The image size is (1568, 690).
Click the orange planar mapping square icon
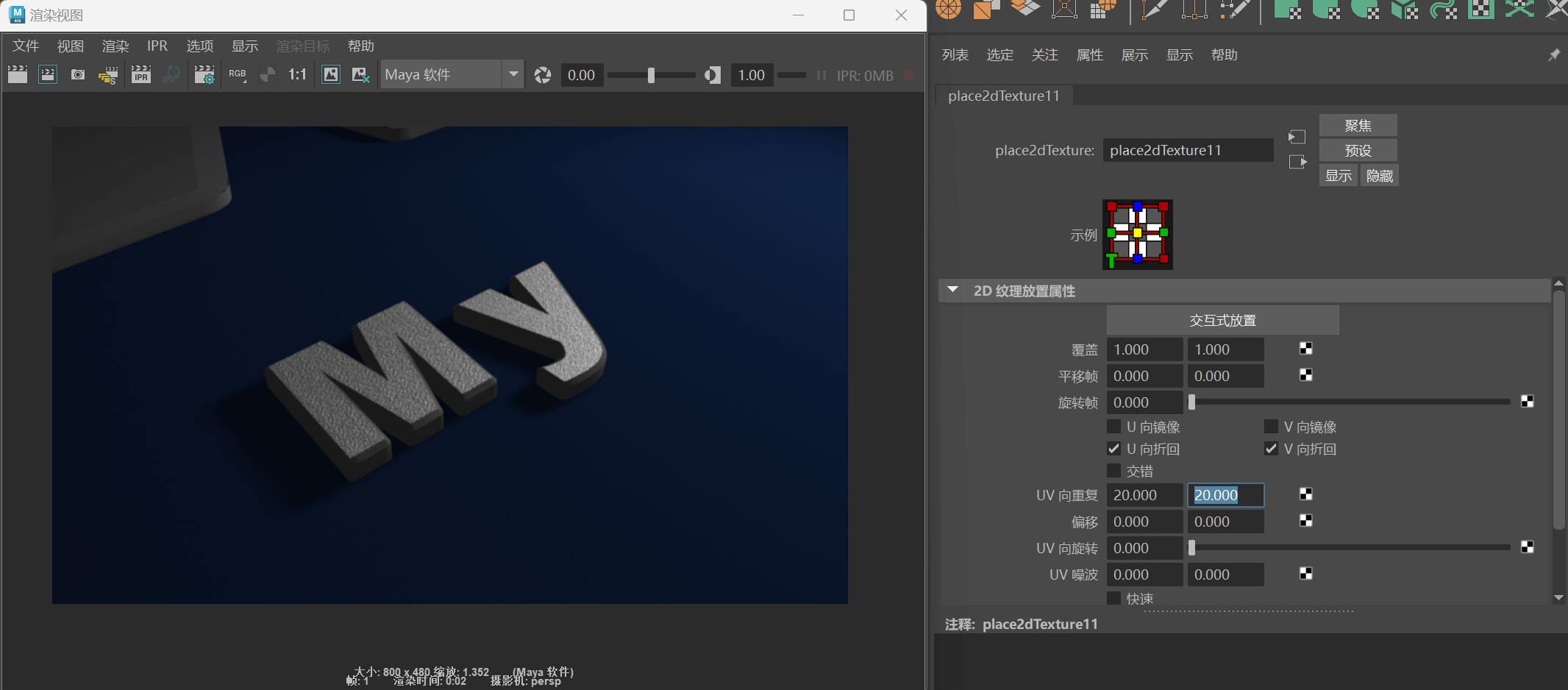tap(986, 9)
